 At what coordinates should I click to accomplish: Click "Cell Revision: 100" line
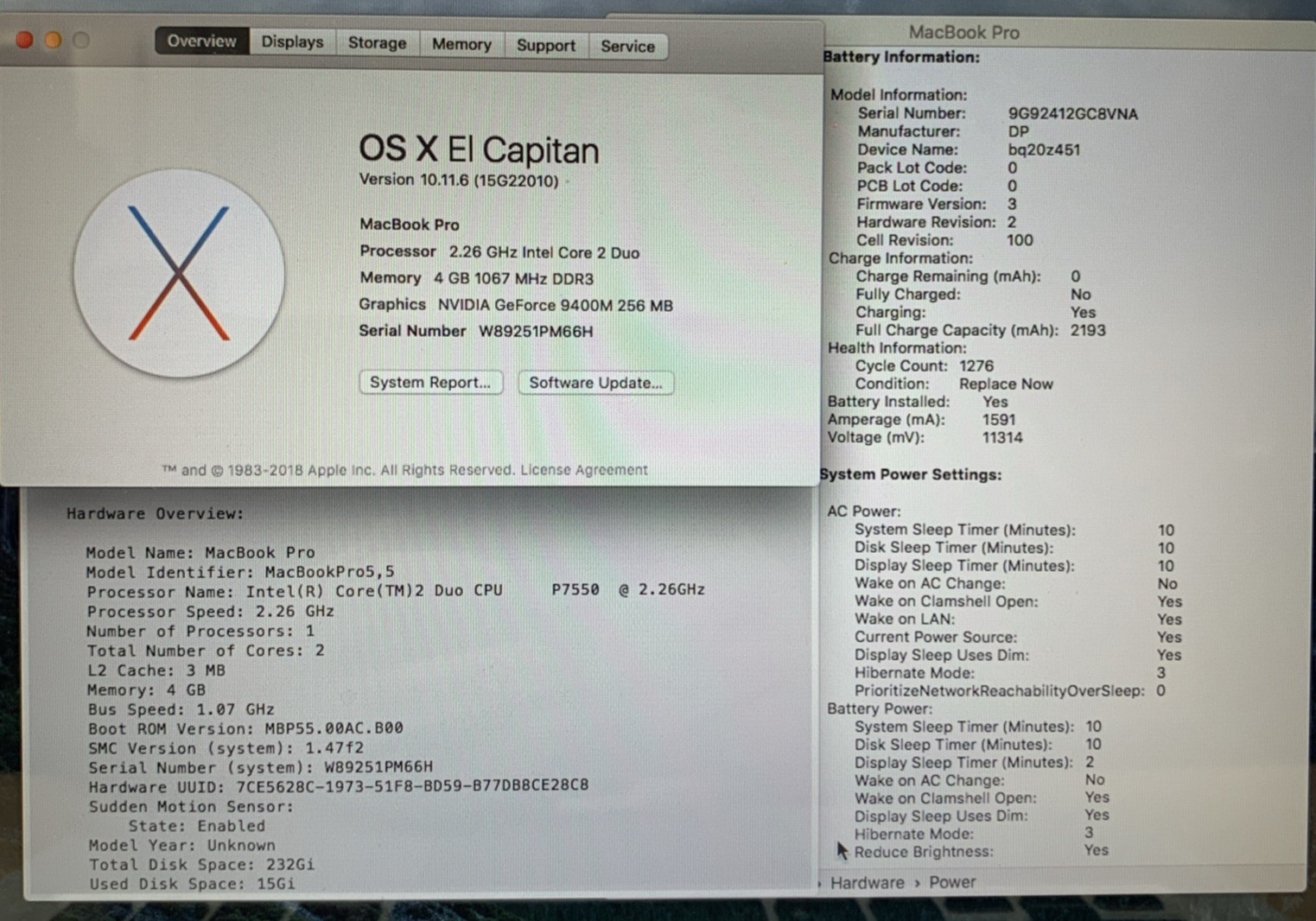pyautogui.click(x=944, y=240)
